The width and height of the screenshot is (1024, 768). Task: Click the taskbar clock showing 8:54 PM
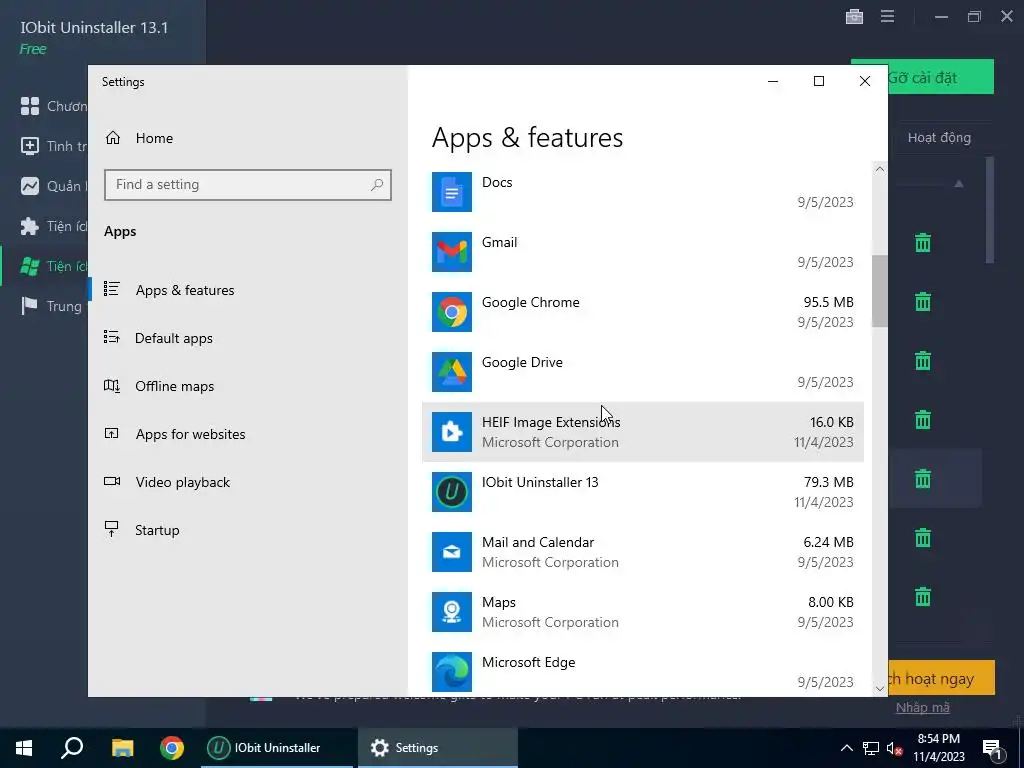point(938,748)
